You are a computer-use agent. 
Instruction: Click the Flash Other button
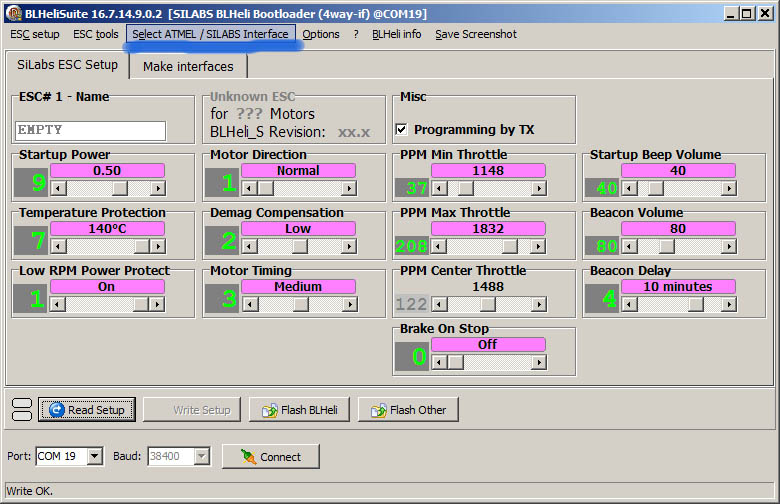pyautogui.click(x=408, y=409)
